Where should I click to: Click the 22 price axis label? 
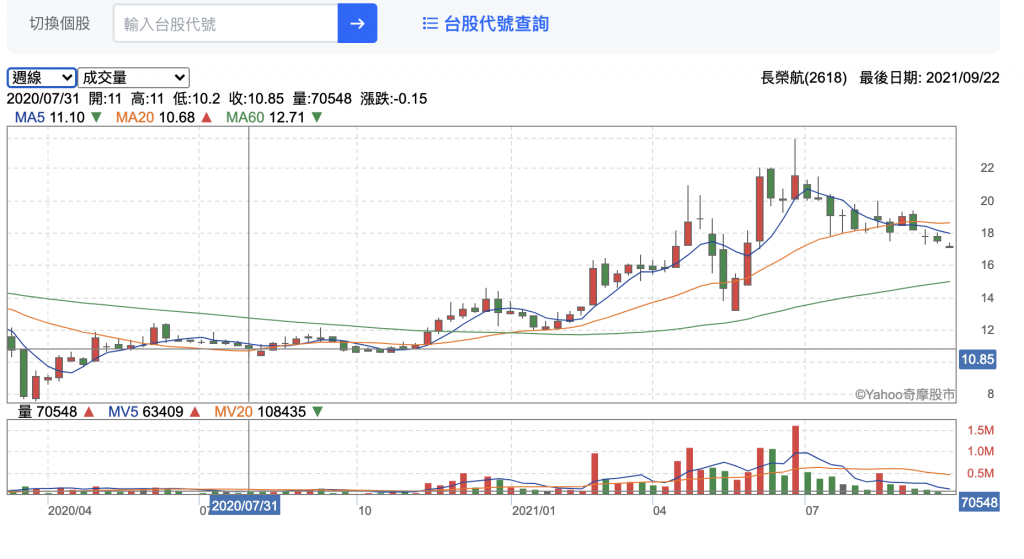(987, 168)
